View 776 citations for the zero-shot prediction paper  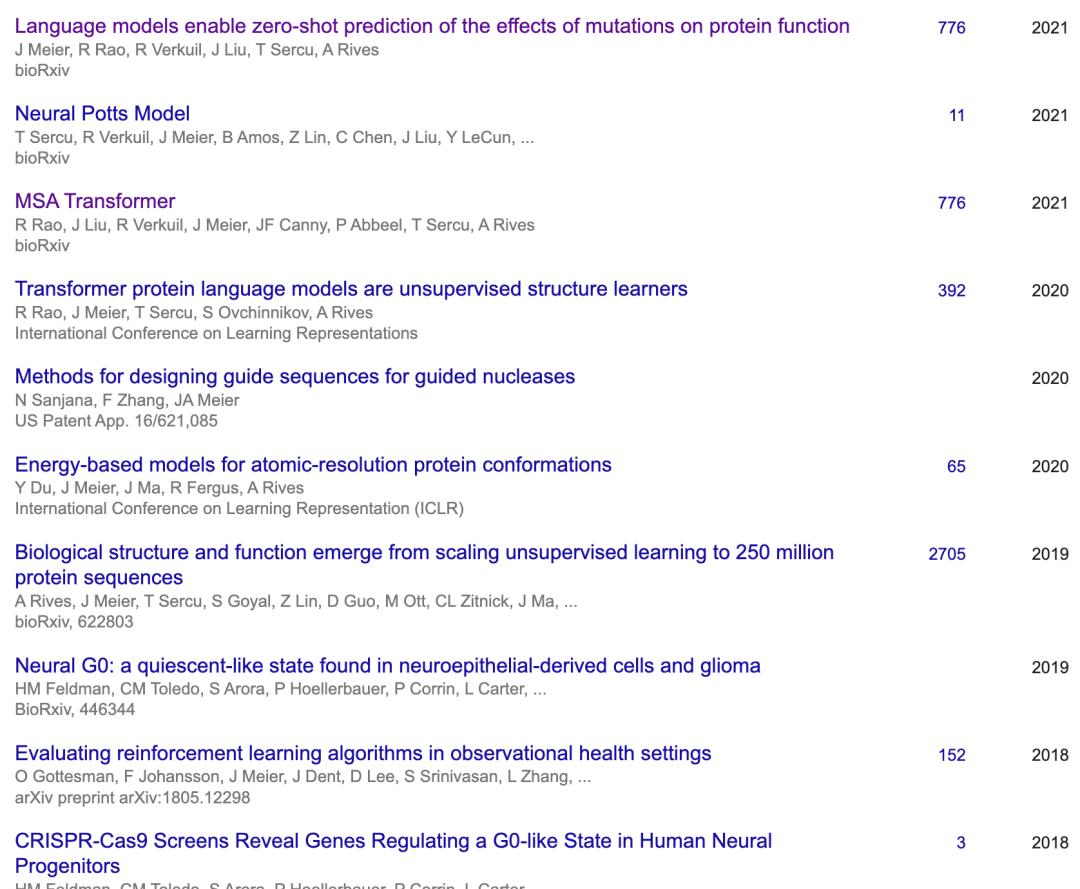pyautogui.click(x=951, y=28)
